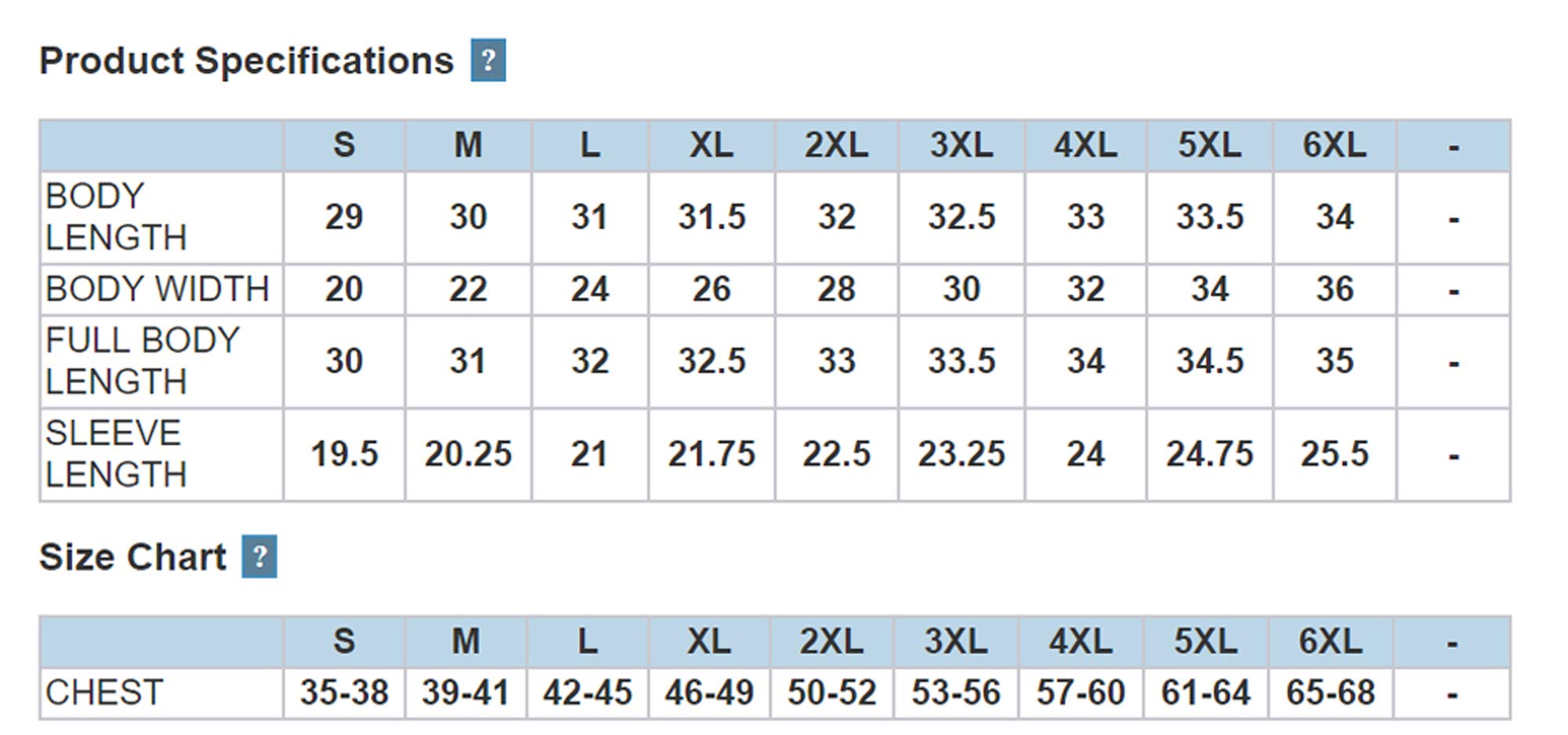Click the 2XL column header in specifications table
1568x735 pixels.
coord(836,146)
